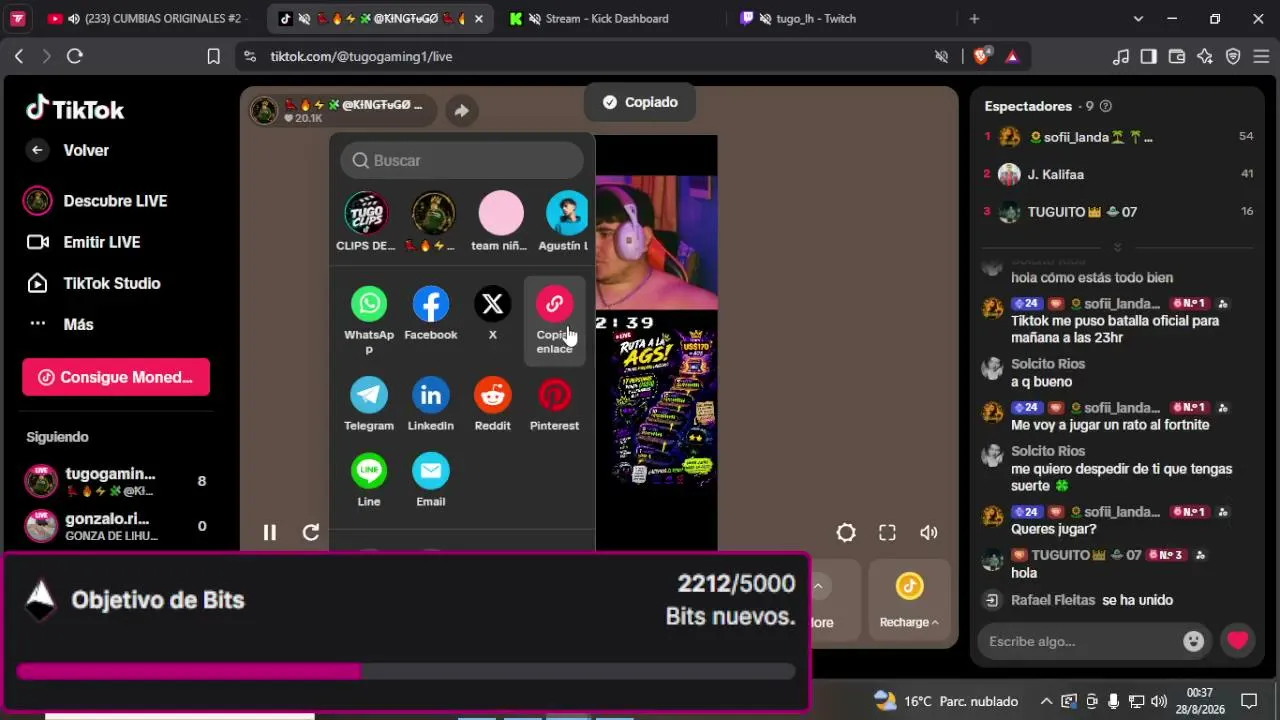Open the Windows notification center

point(1249,701)
